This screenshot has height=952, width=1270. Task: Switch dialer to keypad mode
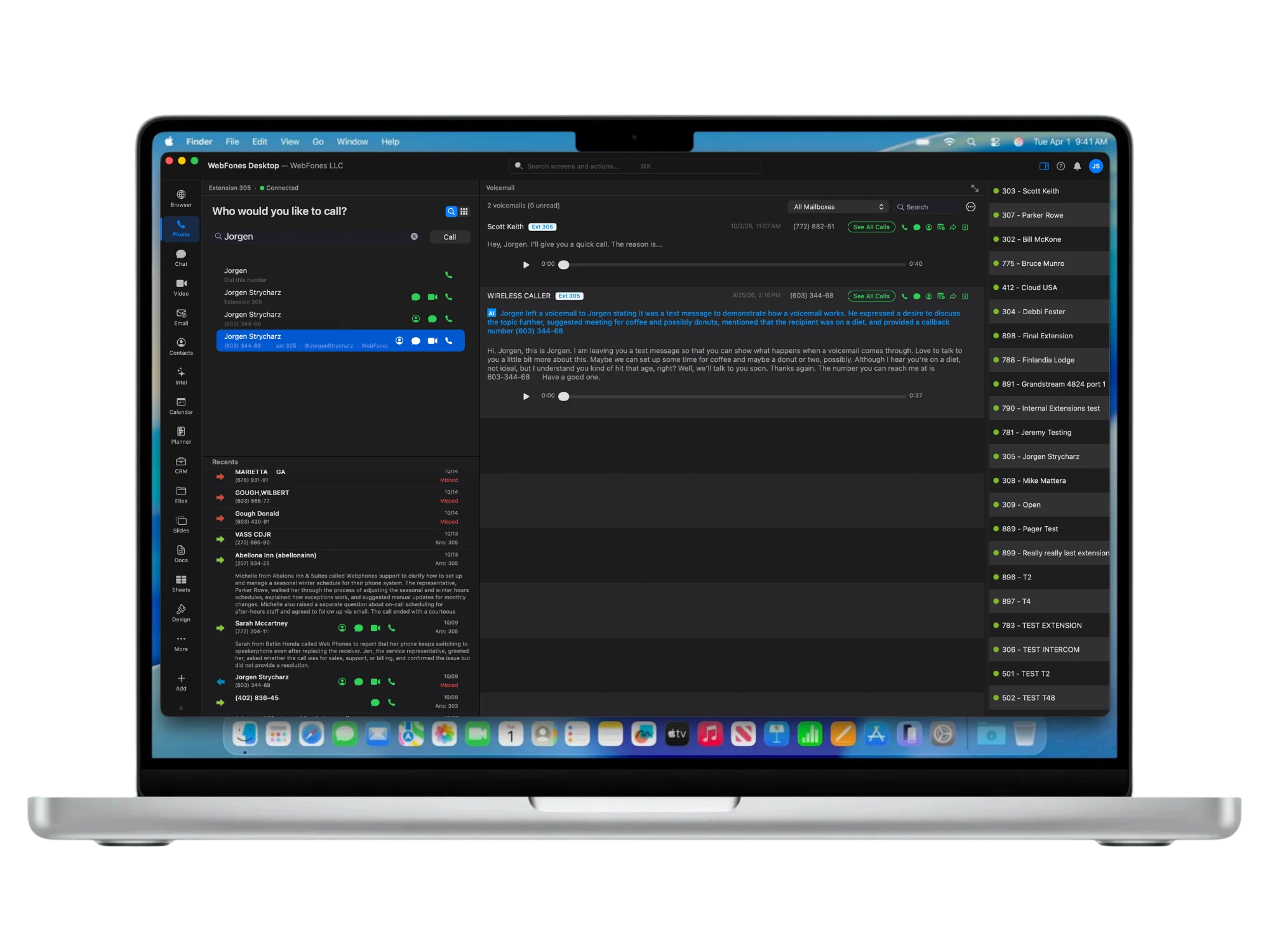tap(464, 211)
